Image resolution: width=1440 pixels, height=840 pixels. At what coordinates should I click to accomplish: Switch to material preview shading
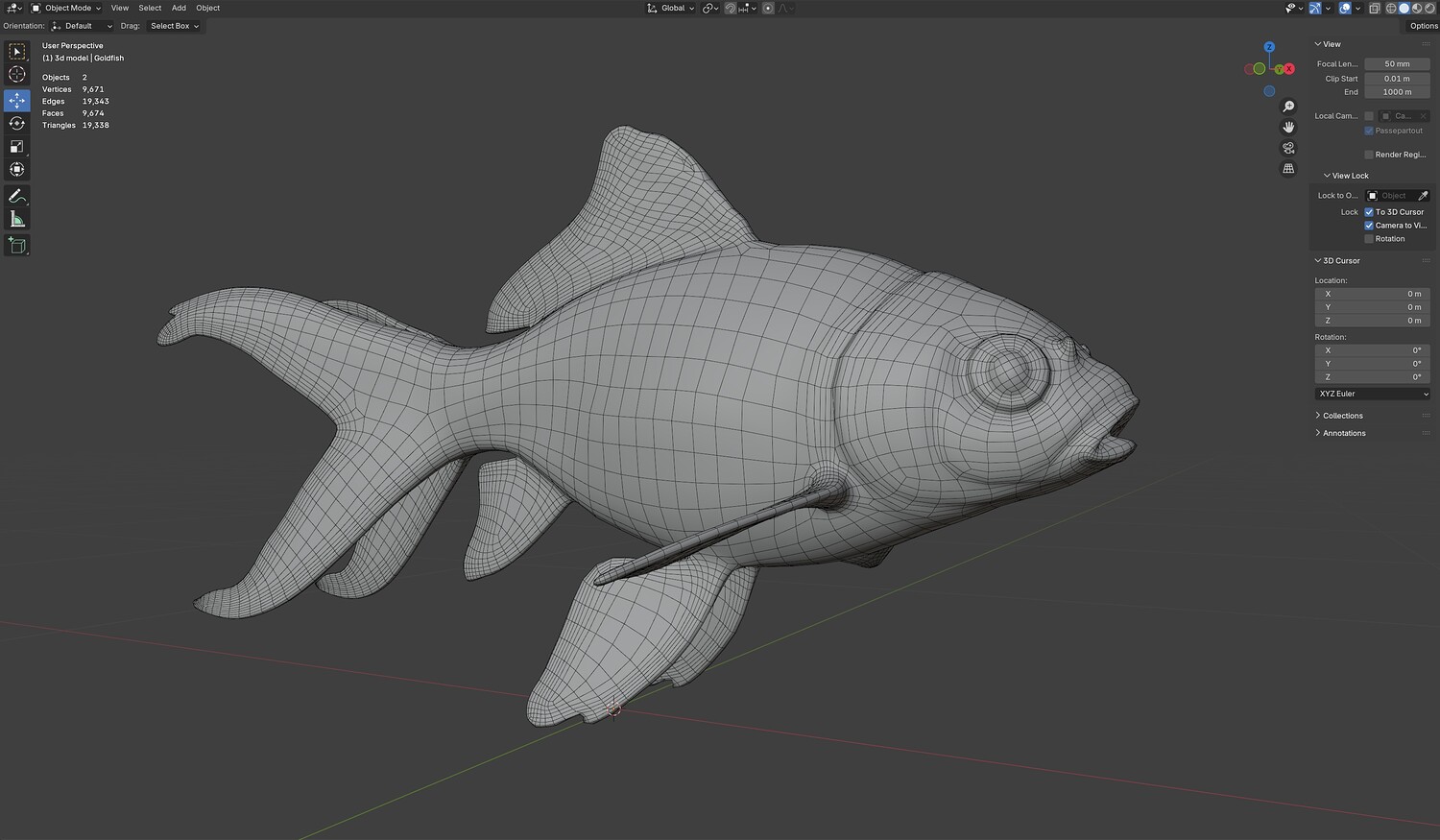[x=1416, y=8]
